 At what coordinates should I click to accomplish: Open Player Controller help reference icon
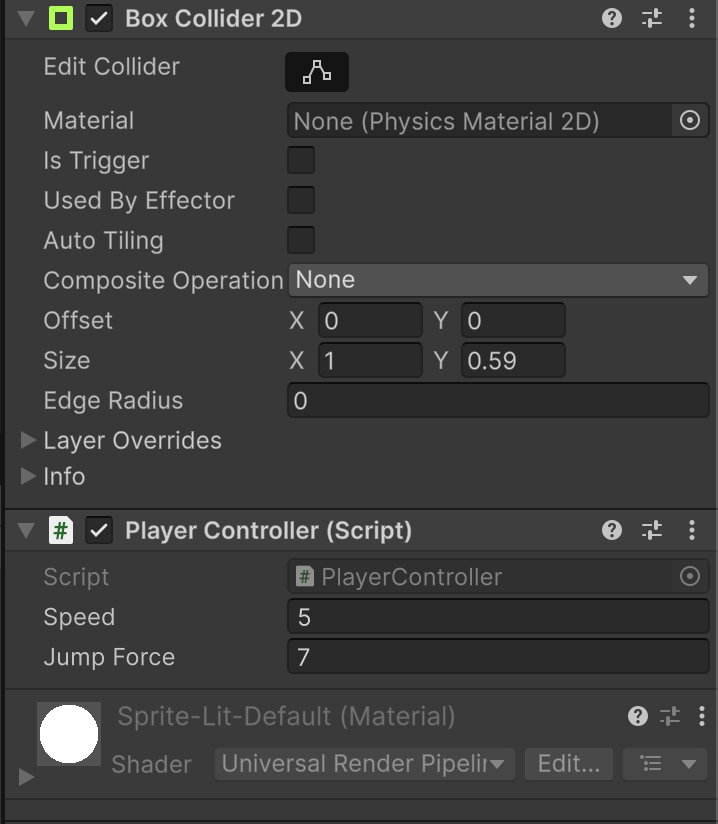(612, 530)
